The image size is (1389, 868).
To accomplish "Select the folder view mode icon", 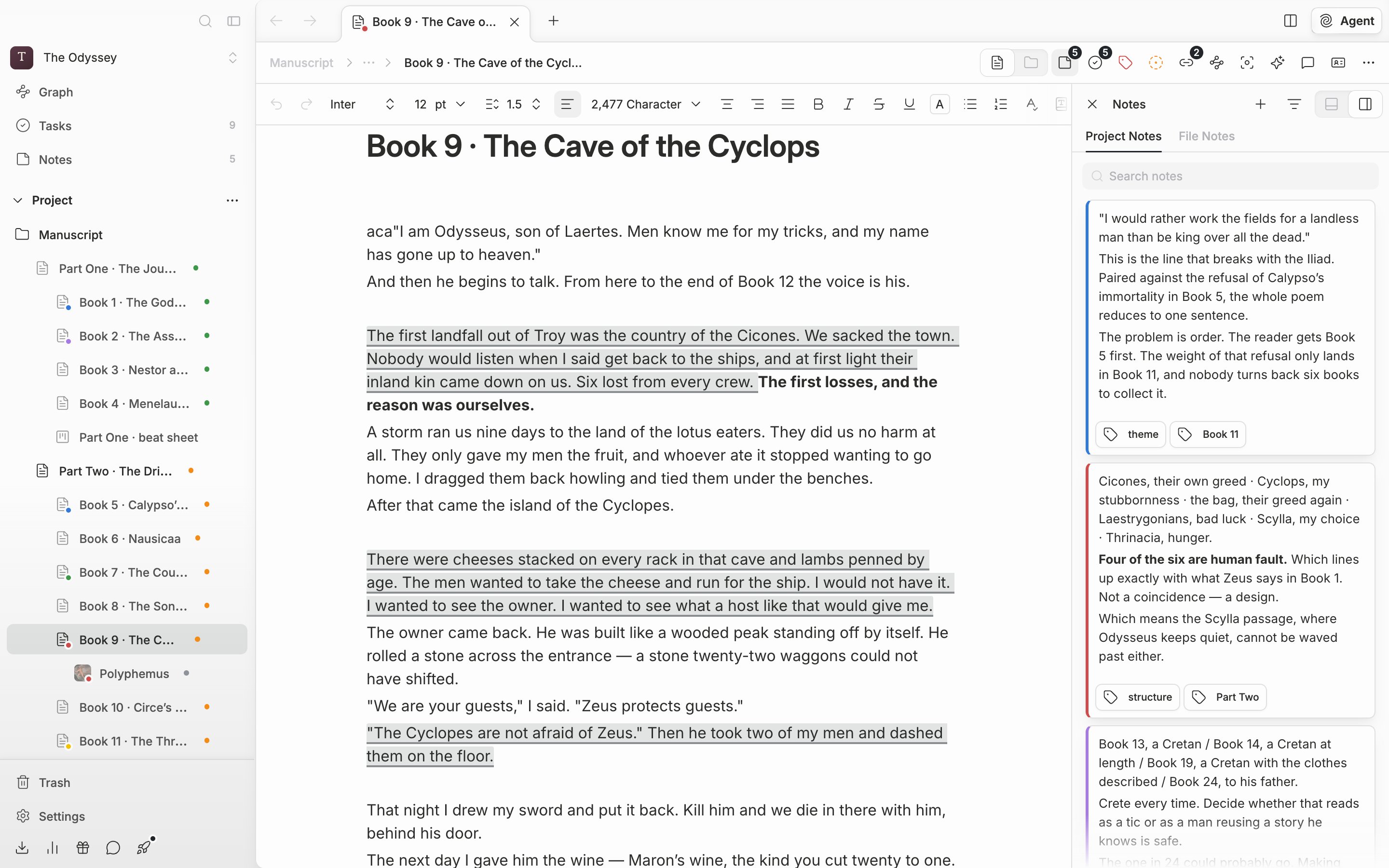I will 1031,63.
